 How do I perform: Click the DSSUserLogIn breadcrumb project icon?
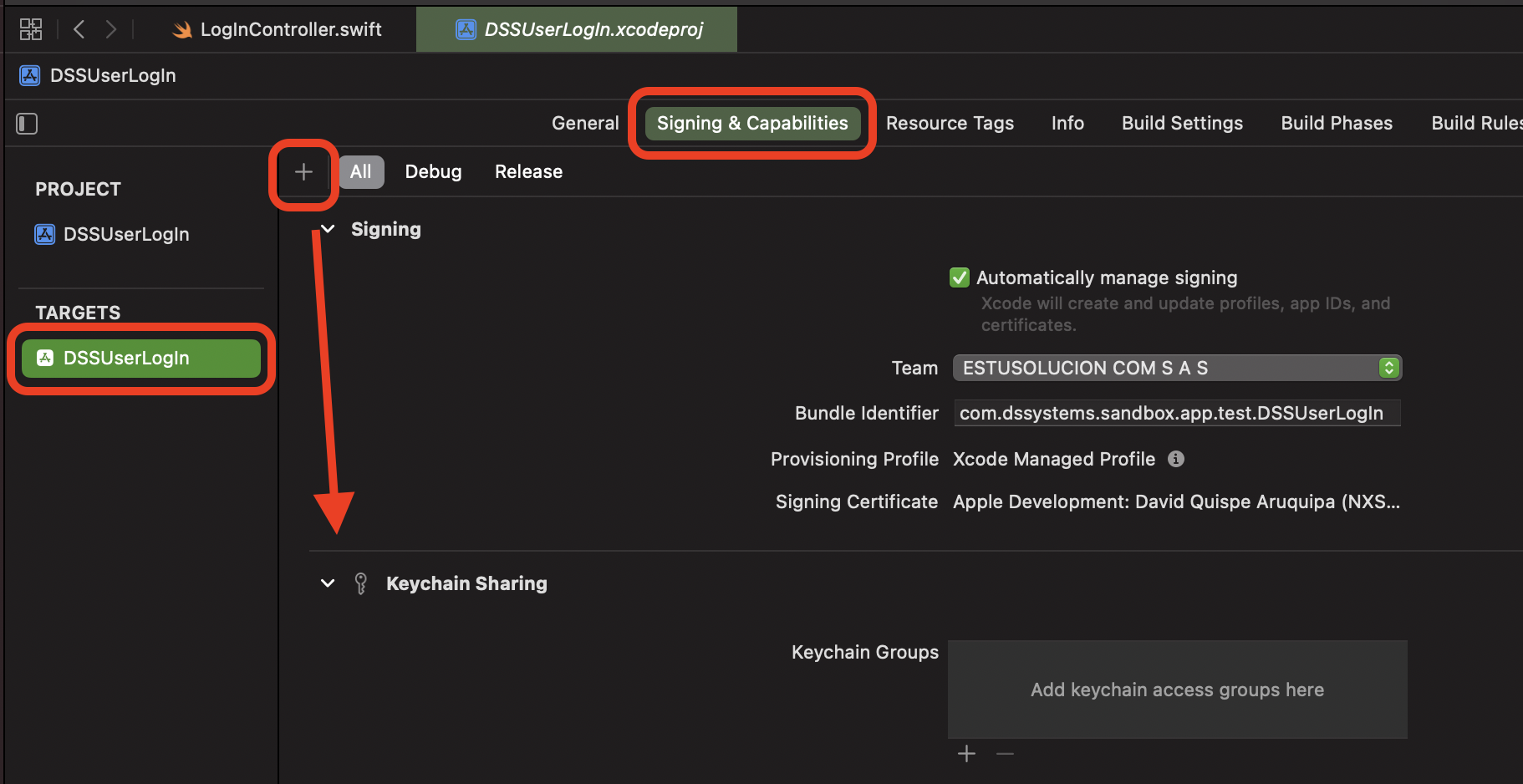click(x=29, y=75)
